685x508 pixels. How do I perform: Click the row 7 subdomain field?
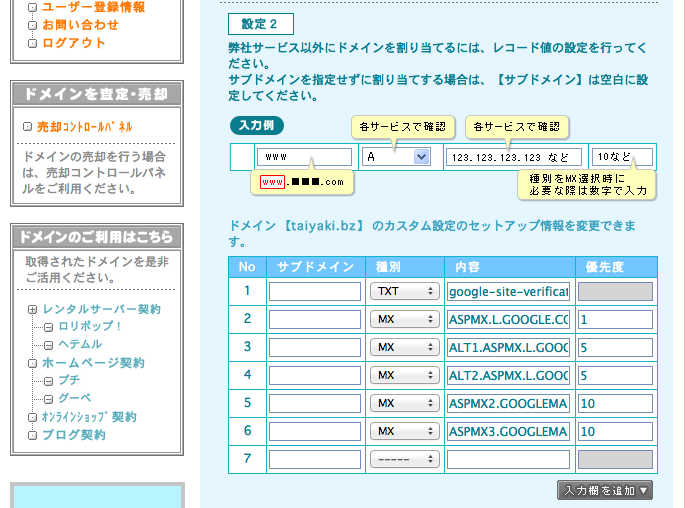[x=315, y=459]
